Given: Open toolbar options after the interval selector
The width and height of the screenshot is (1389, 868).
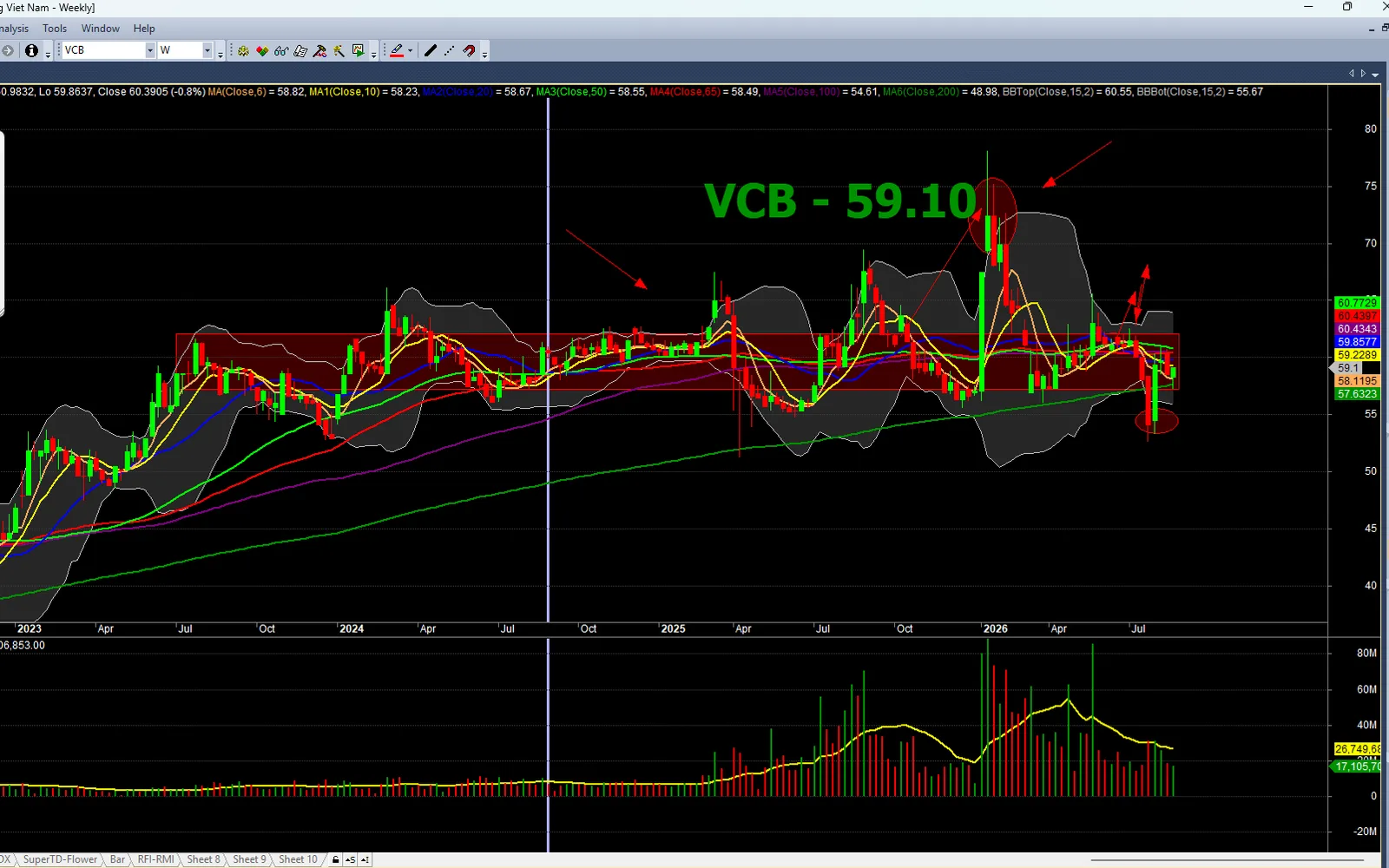Looking at the screenshot, I should [221, 54].
